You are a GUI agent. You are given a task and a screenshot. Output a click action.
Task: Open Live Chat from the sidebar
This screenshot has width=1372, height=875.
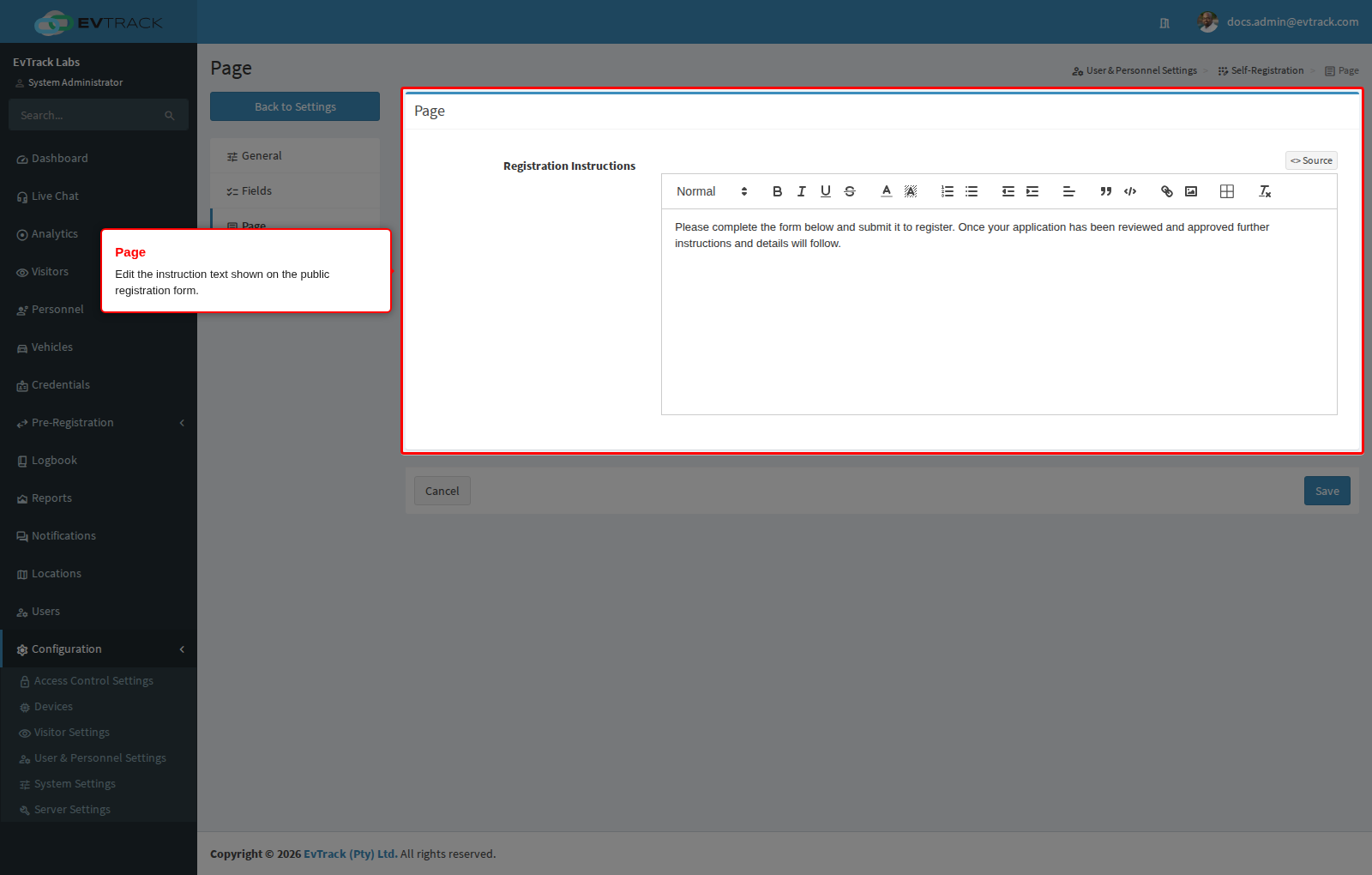(x=99, y=196)
